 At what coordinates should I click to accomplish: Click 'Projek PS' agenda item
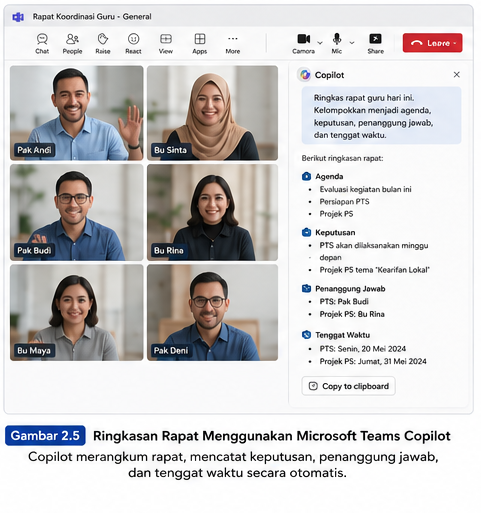[336, 214]
